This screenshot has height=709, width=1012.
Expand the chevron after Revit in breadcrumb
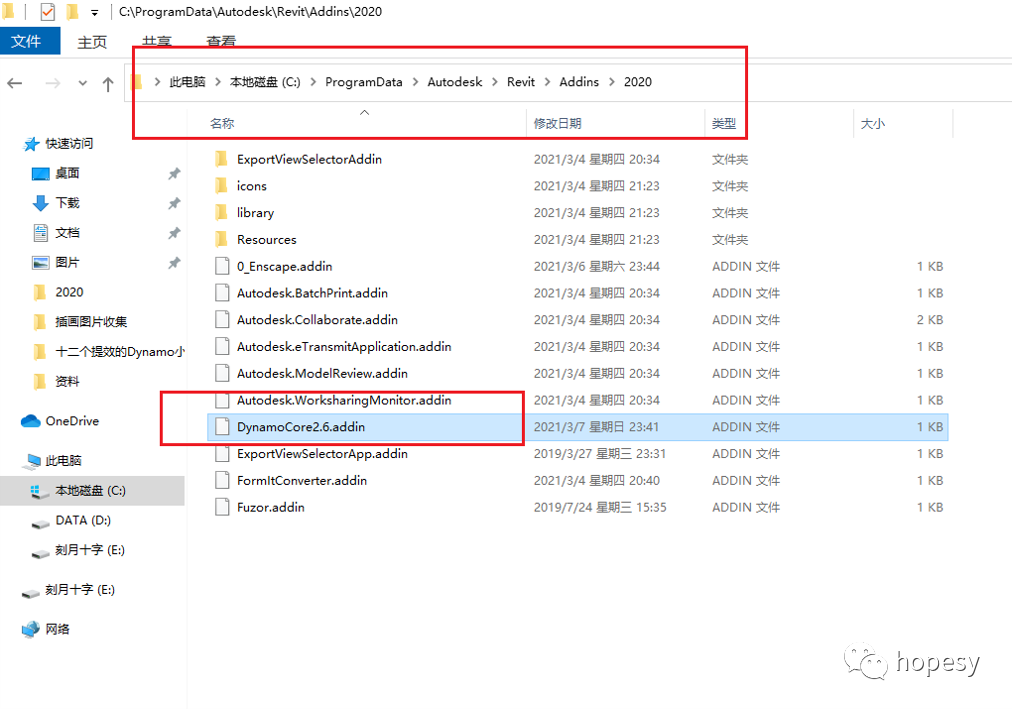[x=547, y=82]
